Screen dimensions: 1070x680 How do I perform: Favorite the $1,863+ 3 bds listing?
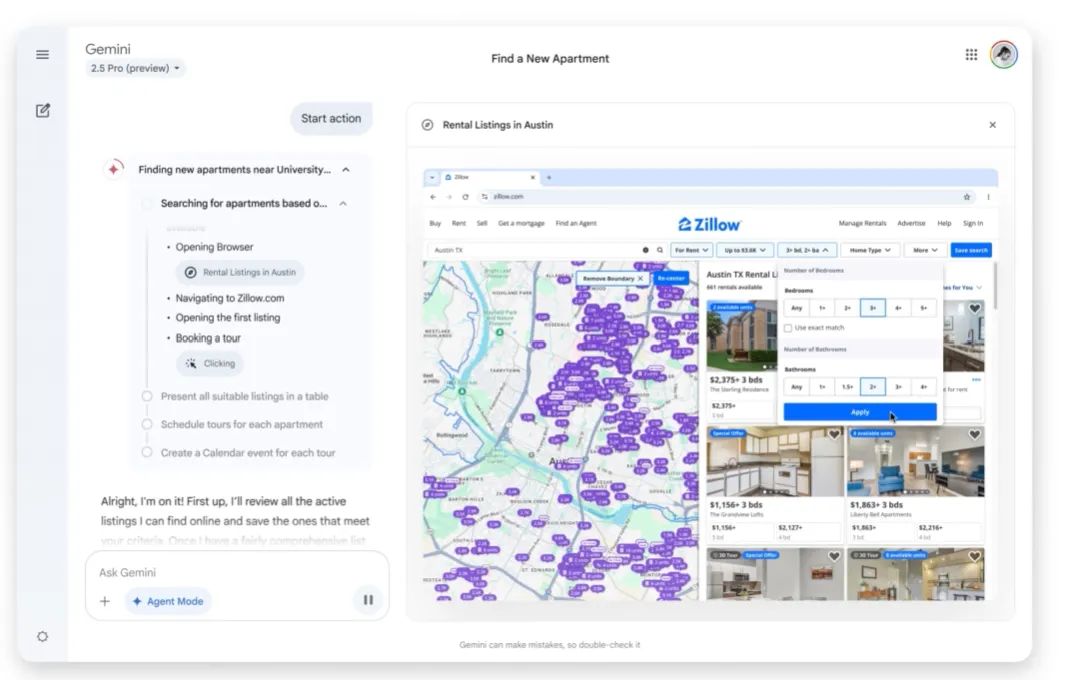pyautogui.click(x=974, y=435)
